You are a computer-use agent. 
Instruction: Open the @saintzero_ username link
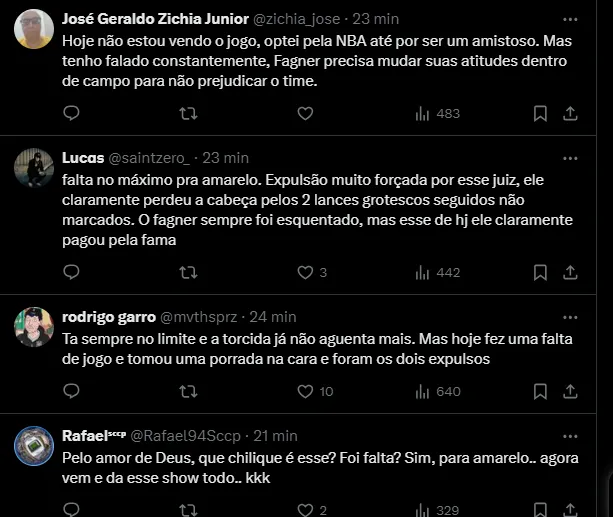pos(149,158)
